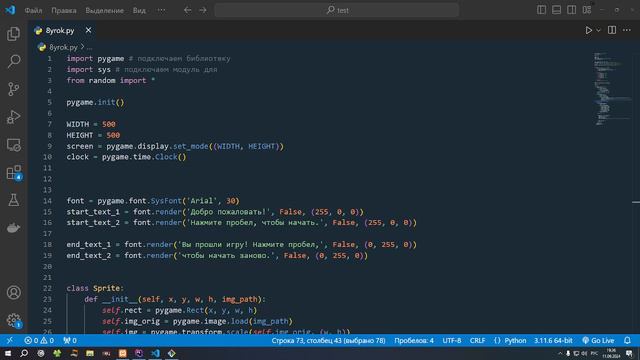Open the Windows Start button

point(8,353)
